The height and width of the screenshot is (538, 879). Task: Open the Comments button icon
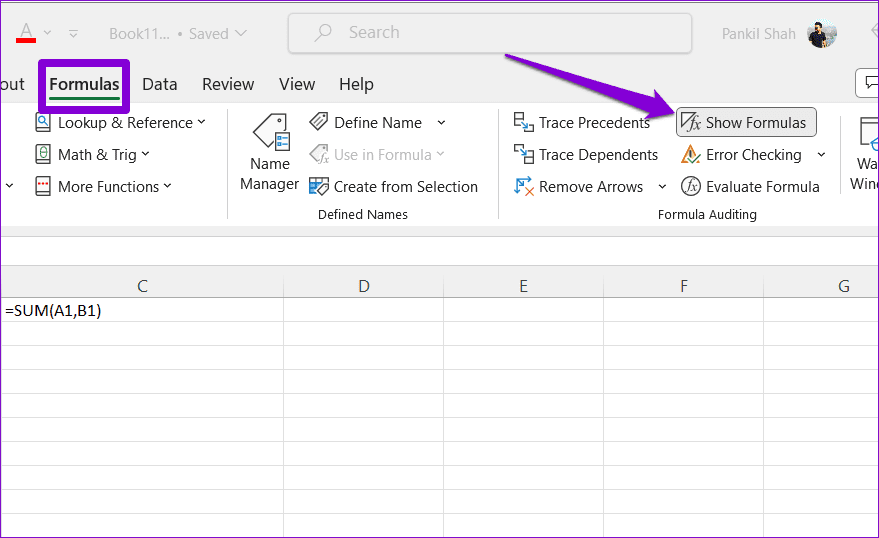(868, 83)
